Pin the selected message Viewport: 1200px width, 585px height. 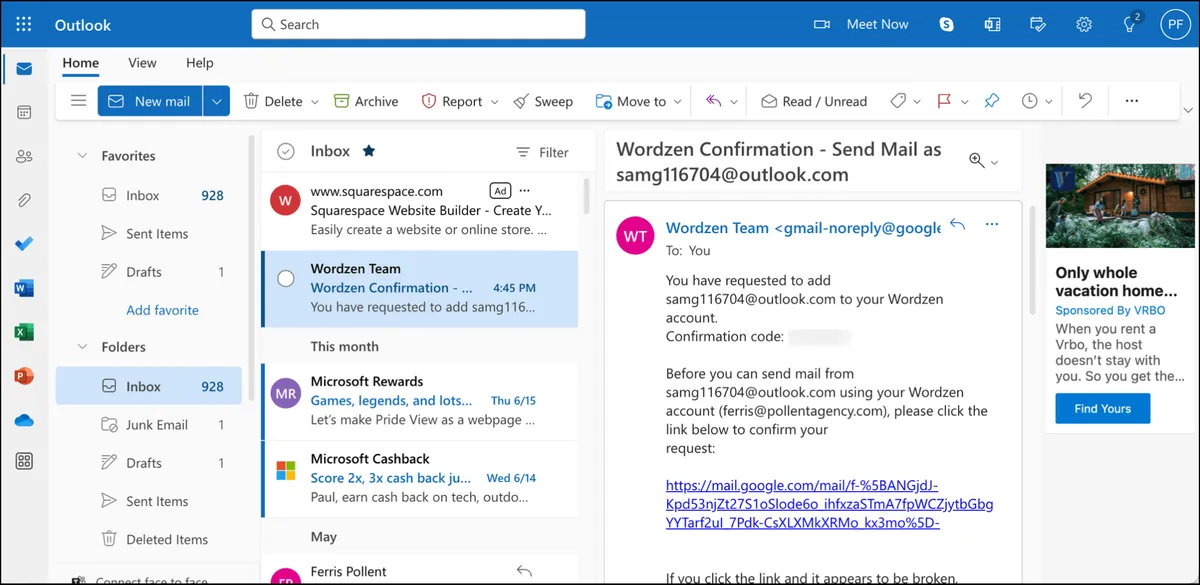coord(992,101)
